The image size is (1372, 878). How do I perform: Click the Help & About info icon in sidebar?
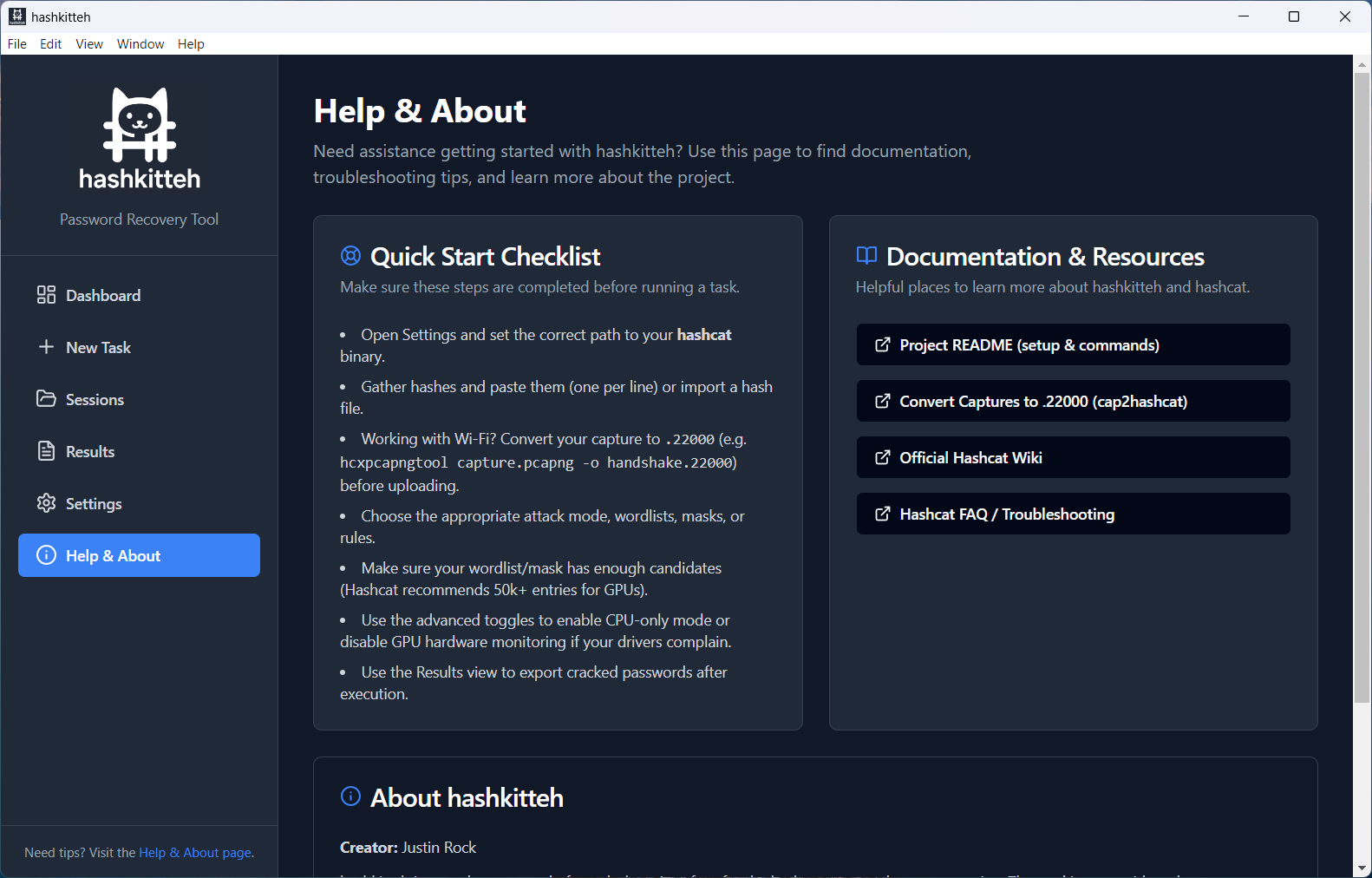coord(46,555)
